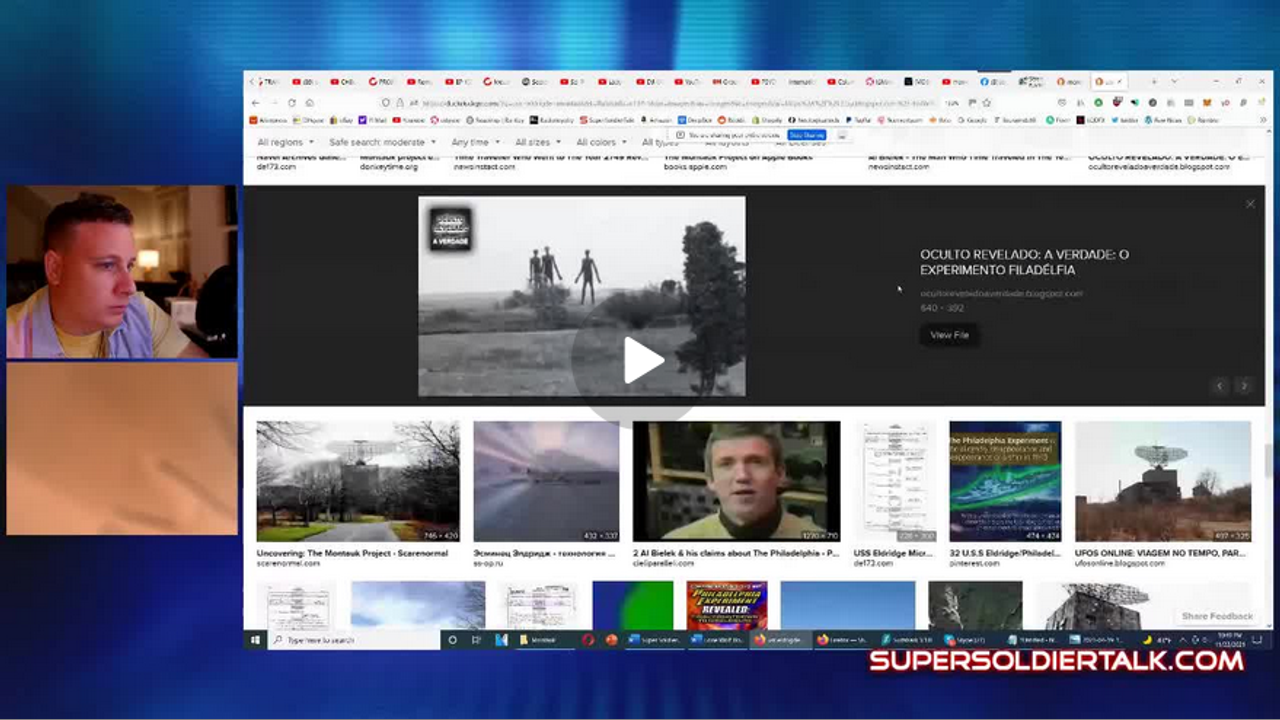Select the Uncovering: The Montauk Project thumbnail
This screenshot has width=1280, height=720.
[358, 481]
